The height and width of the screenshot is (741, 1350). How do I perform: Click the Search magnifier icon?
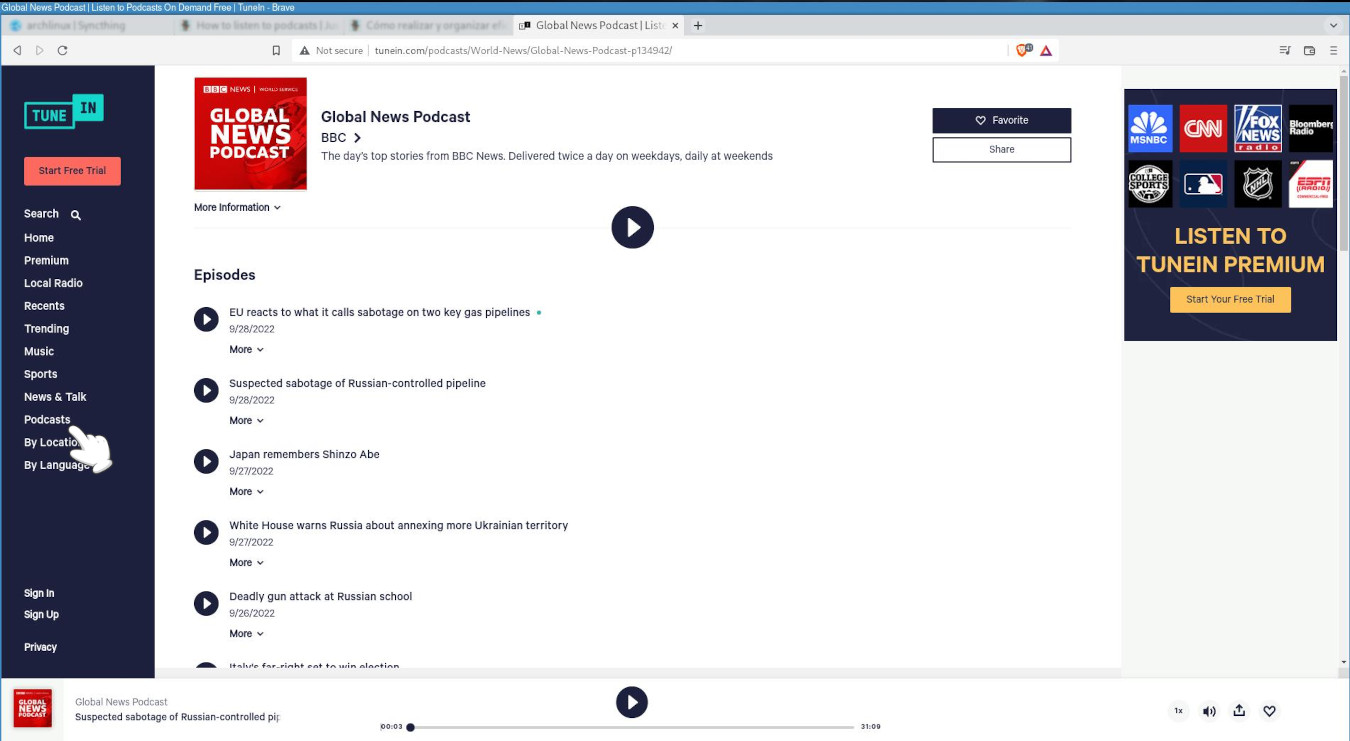click(x=76, y=215)
